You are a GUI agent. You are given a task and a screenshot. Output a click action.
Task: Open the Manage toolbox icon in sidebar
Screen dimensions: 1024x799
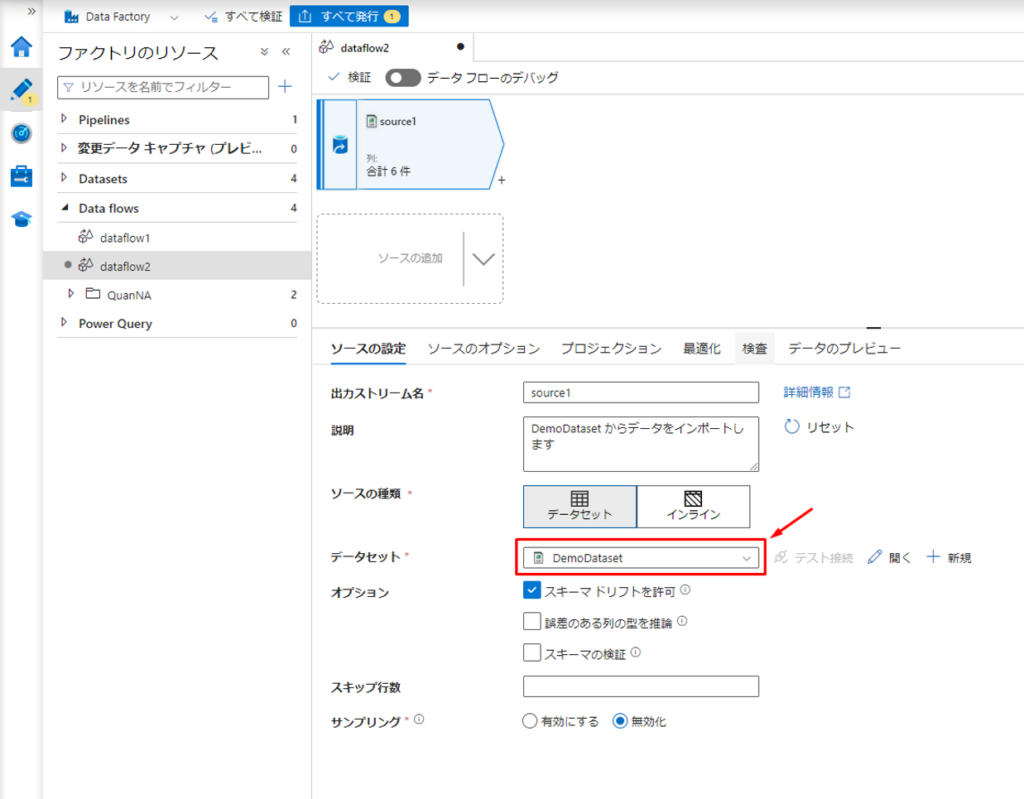coord(21,176)
